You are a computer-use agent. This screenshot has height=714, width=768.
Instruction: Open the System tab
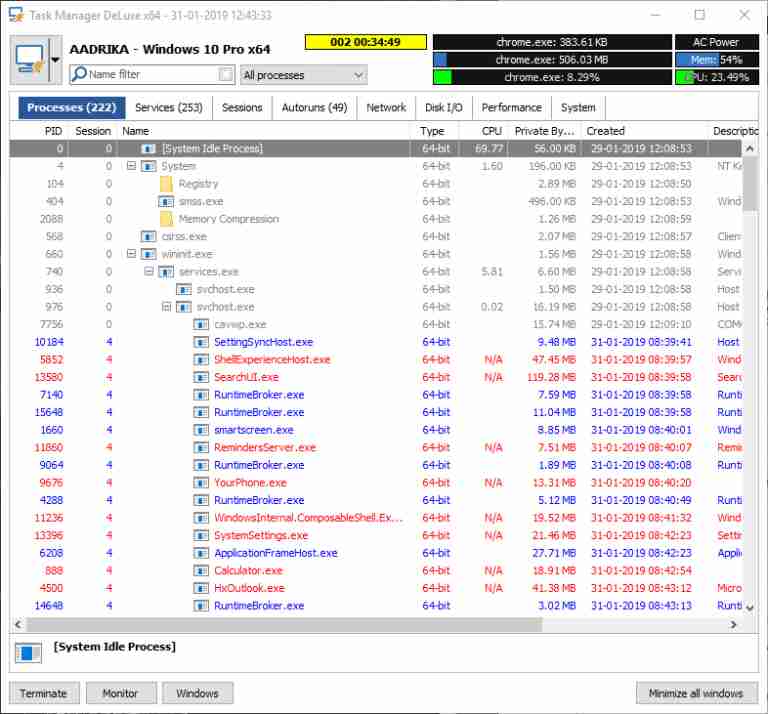pos(578,108)
